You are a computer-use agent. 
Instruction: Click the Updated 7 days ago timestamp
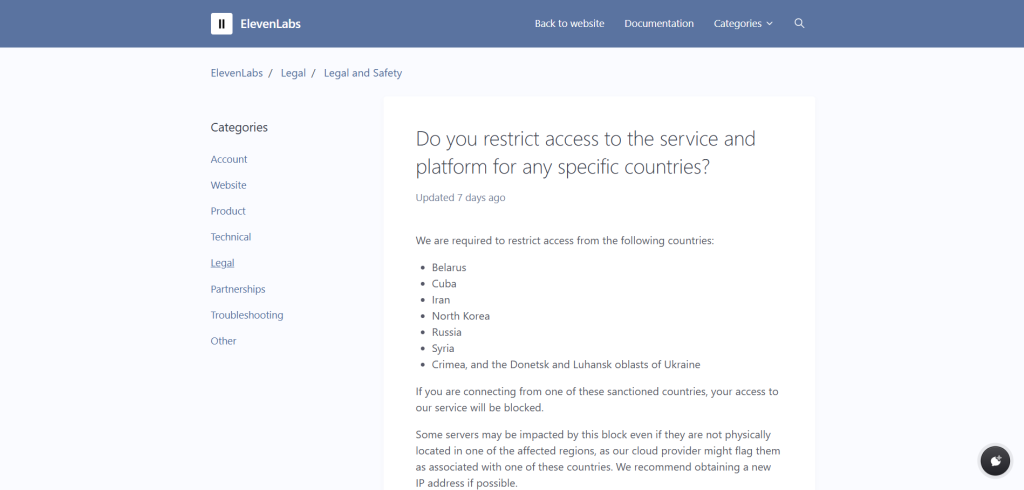click(x=460, y=198)
